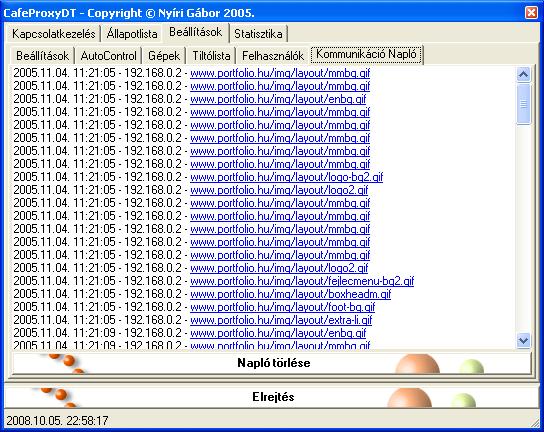Switch to the AutoControl sub-tab
Image resolution: width=544 pixels, height=432 pixels.
click(109, 56)
